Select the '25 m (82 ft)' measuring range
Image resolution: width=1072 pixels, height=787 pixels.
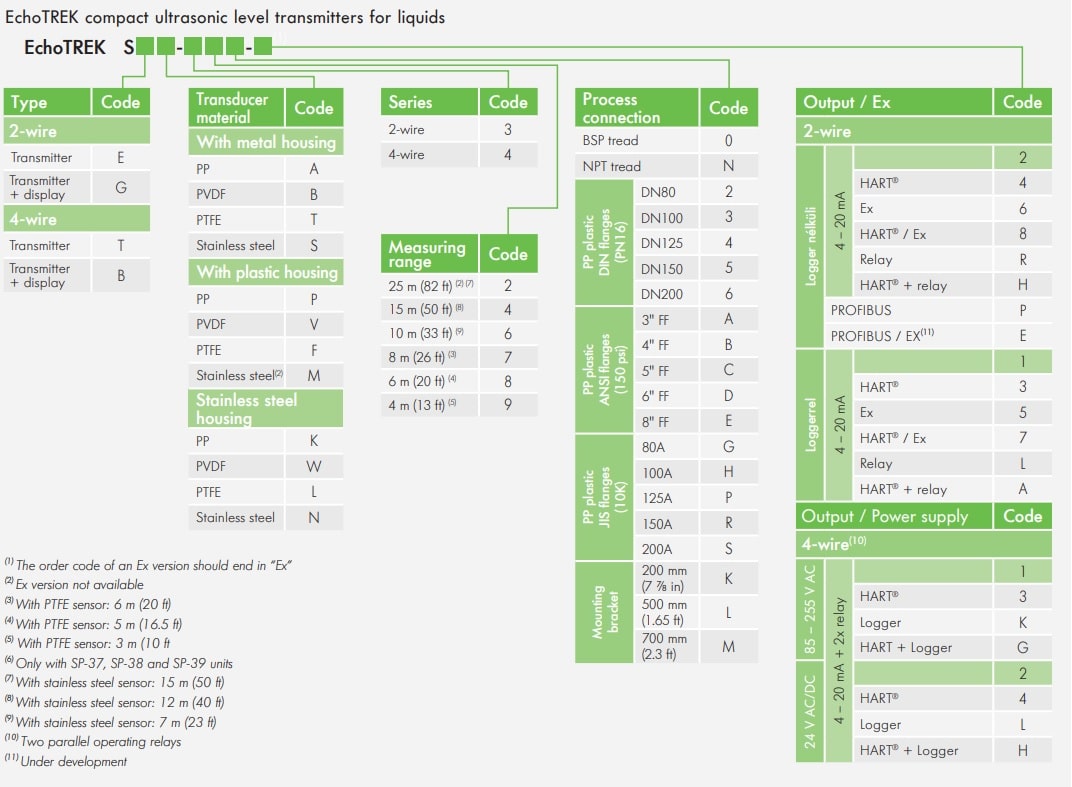[x=459, y=286]
